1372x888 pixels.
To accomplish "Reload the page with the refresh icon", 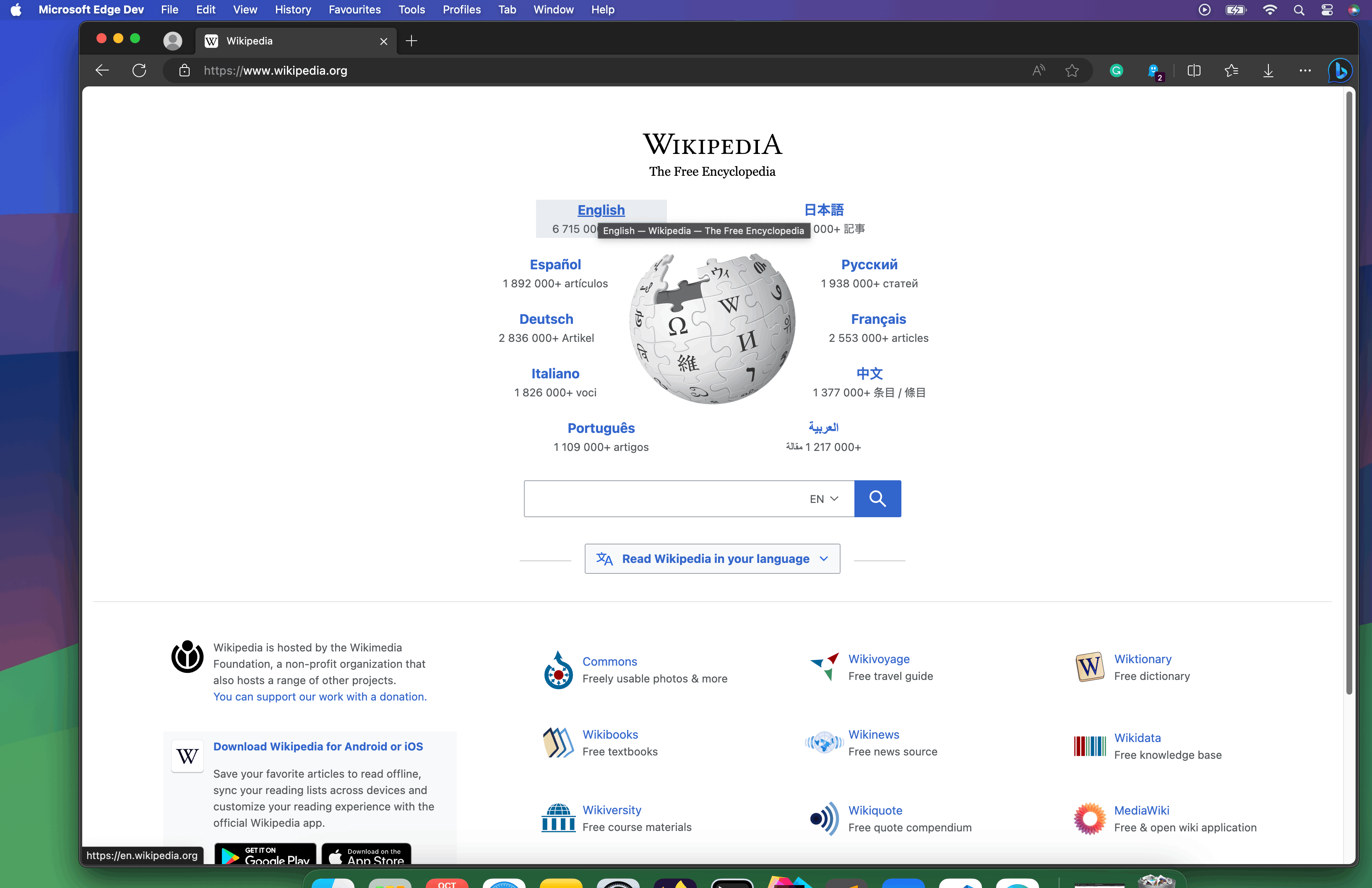I will point(139,70).
